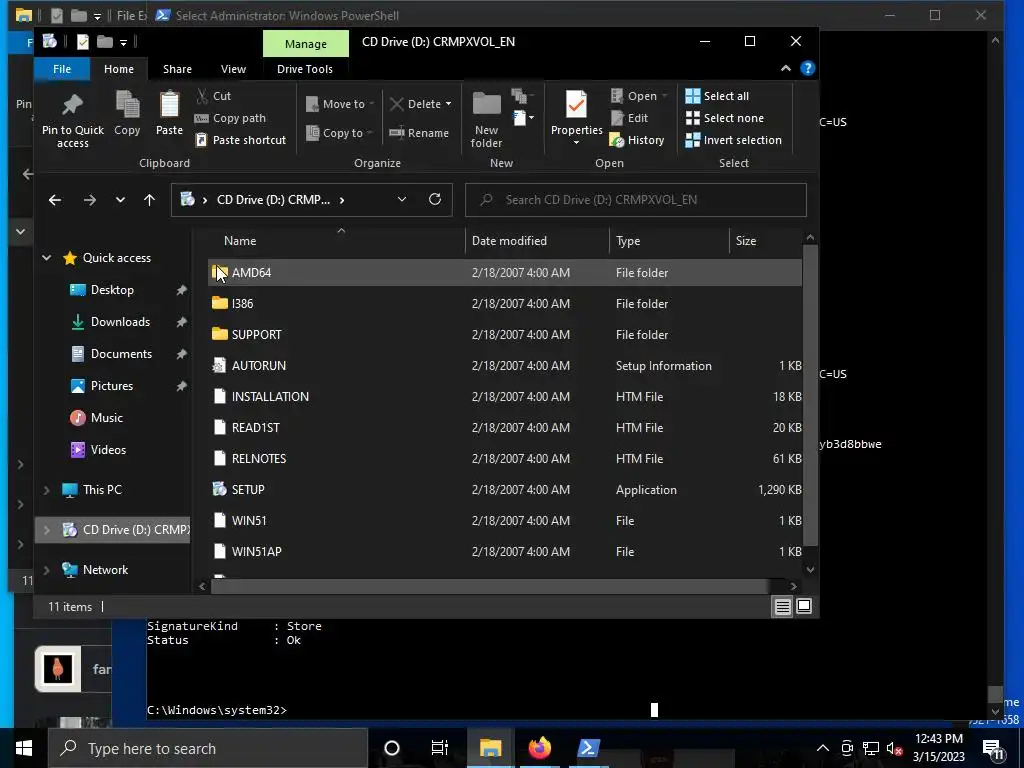Collapse Quick access tree
Viewport: 1024px width, 768px height.
pos(46,258)
